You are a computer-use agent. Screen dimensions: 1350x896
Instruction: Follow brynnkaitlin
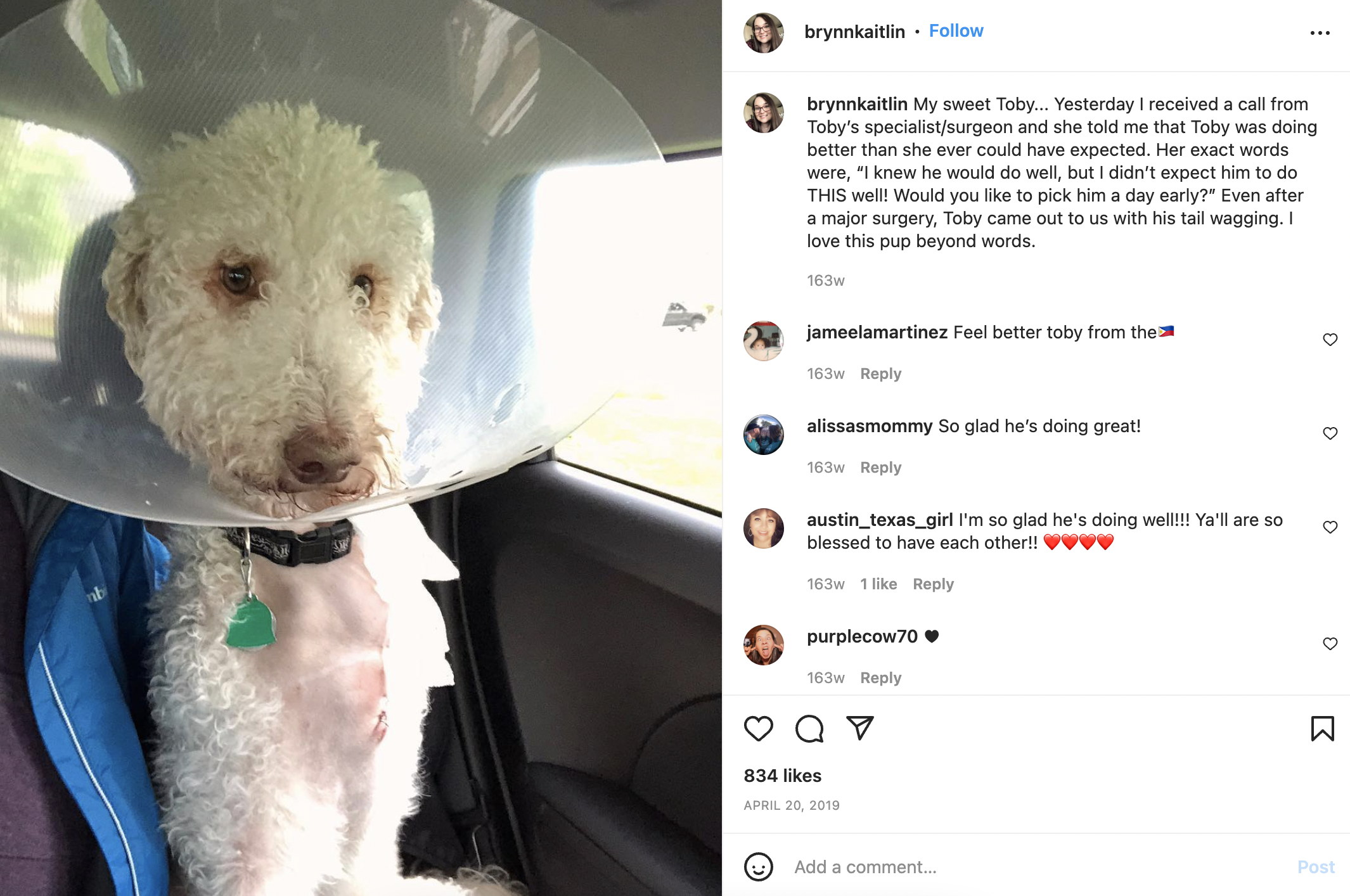pos(956,31)
